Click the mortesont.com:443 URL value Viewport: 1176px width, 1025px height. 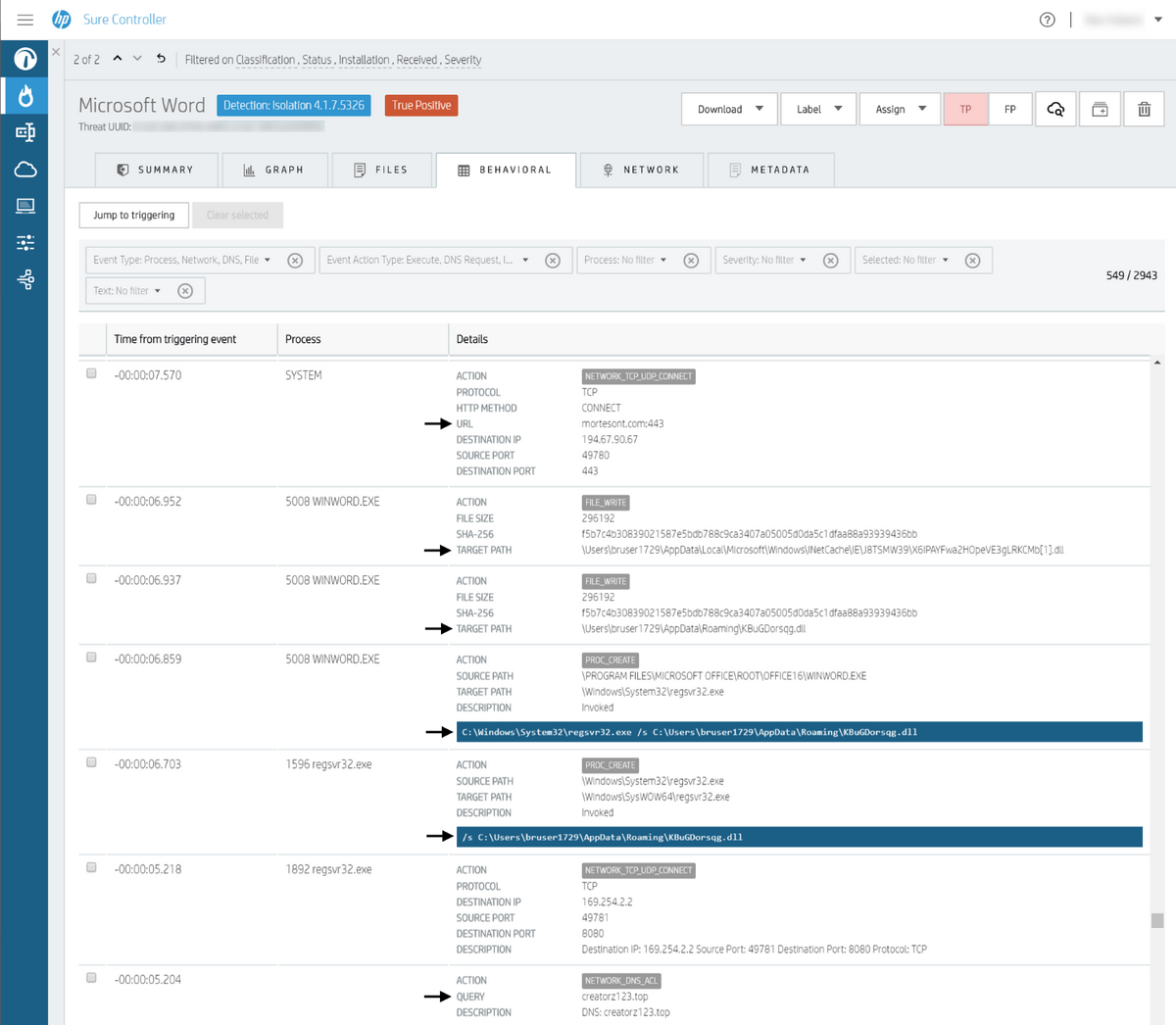click(x=622, y=424)
